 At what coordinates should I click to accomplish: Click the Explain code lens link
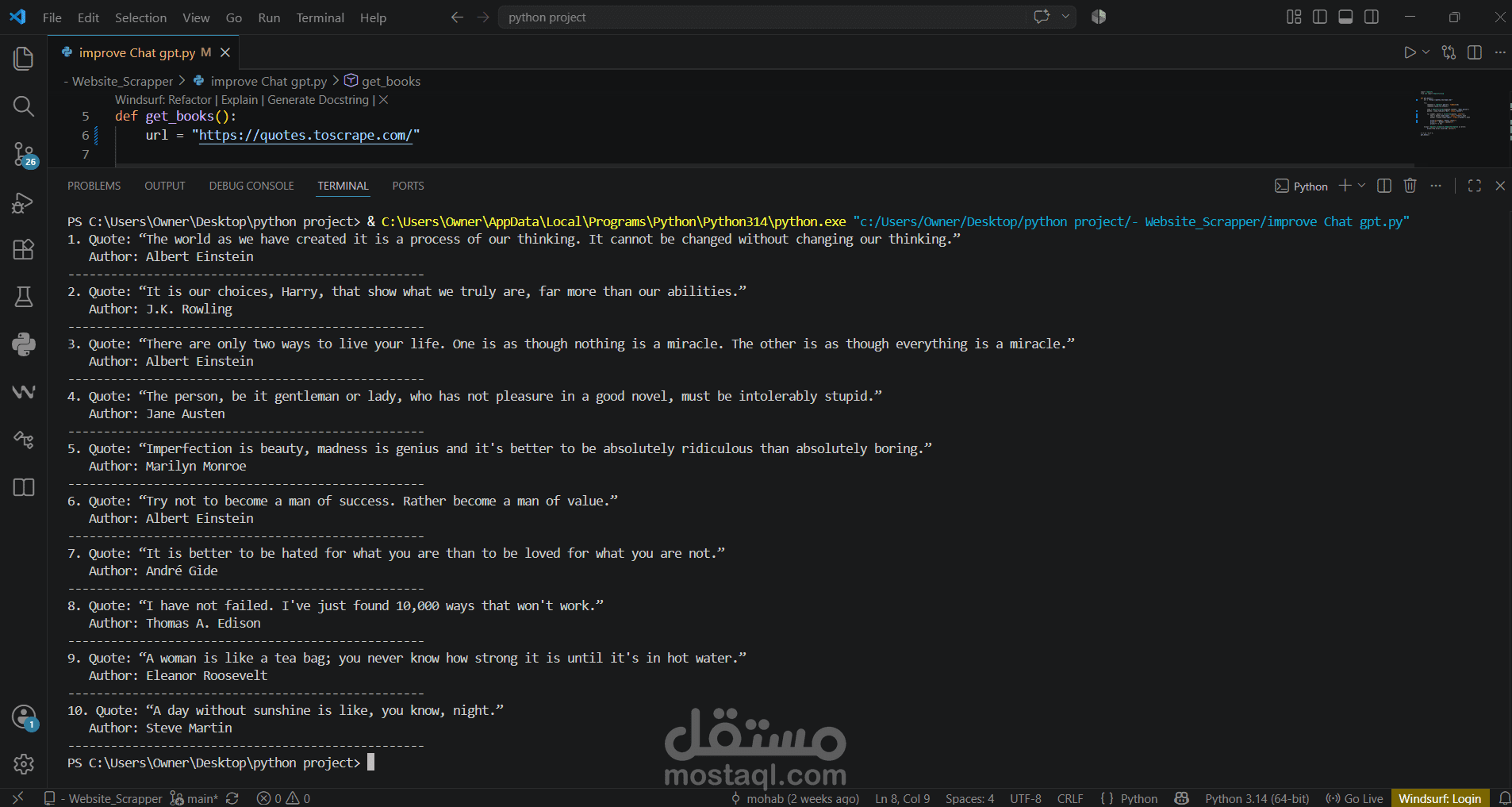[x=240, y=100]
